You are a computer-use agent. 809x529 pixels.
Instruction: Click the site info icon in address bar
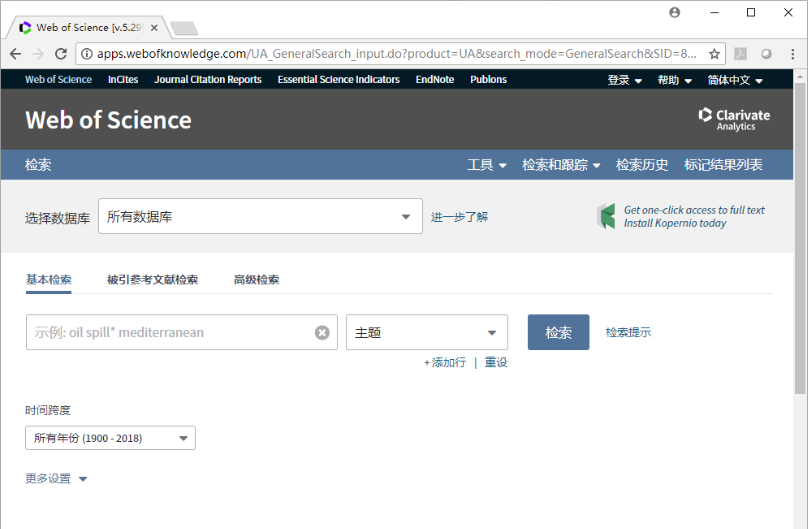[x=87, y=54]
